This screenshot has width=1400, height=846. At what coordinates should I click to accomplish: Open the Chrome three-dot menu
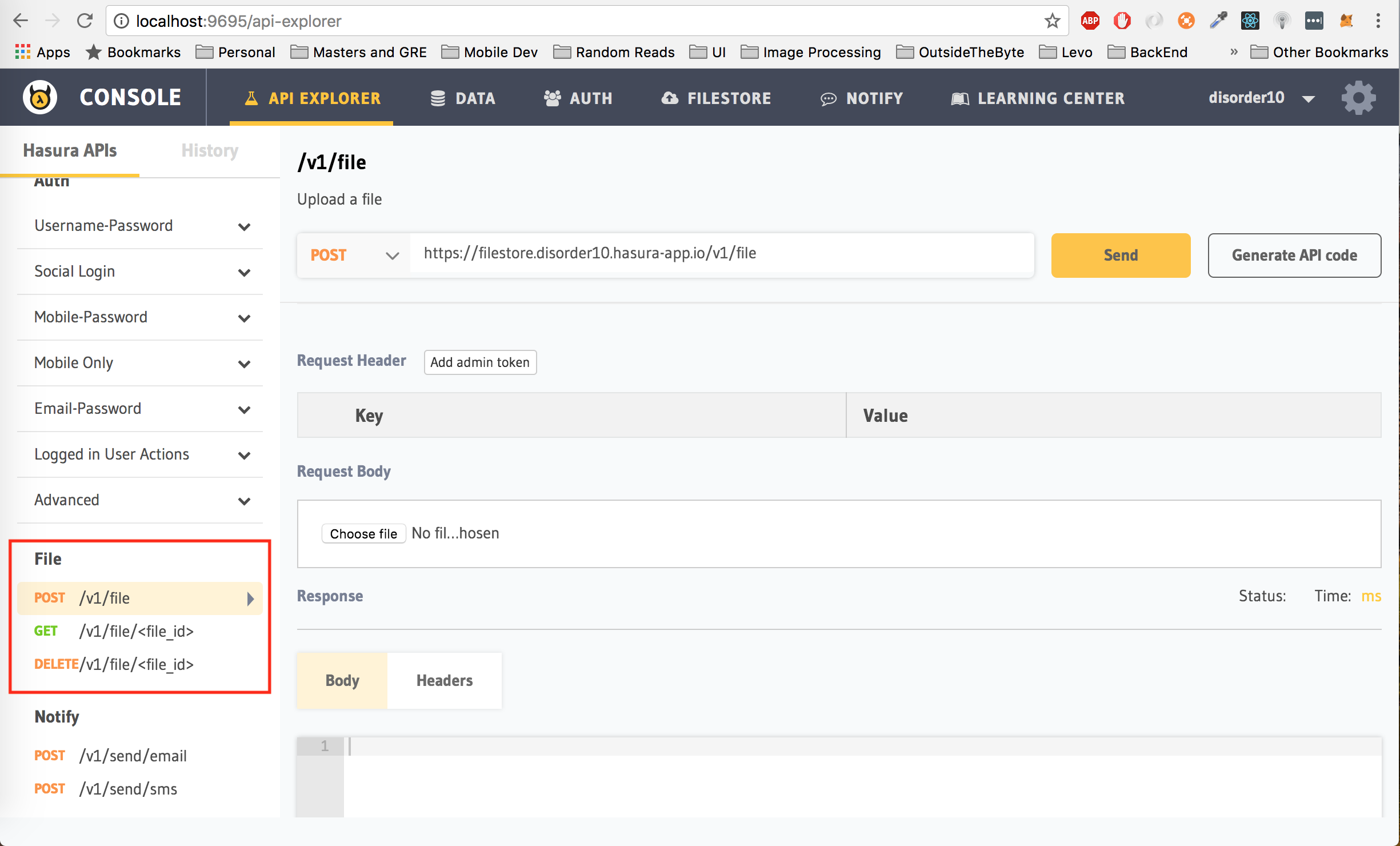point(1378,21)
